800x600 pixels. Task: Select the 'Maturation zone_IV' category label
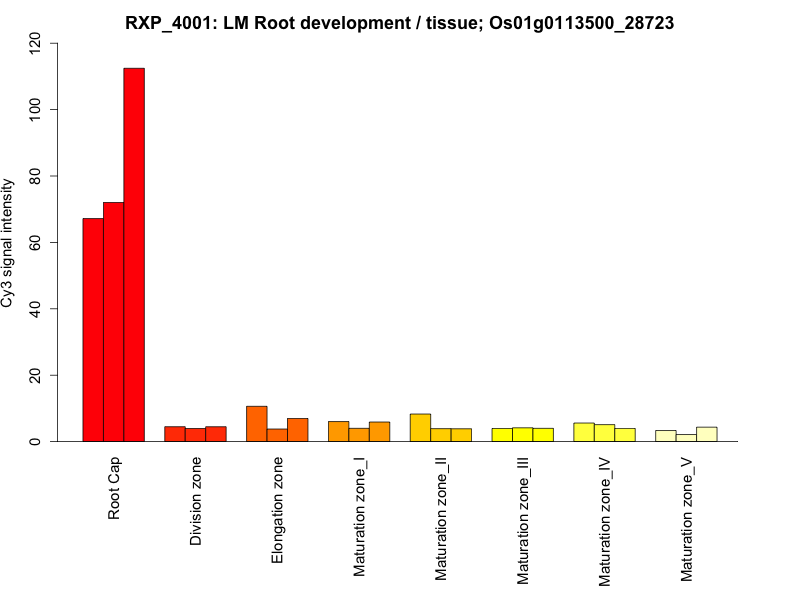607,520
